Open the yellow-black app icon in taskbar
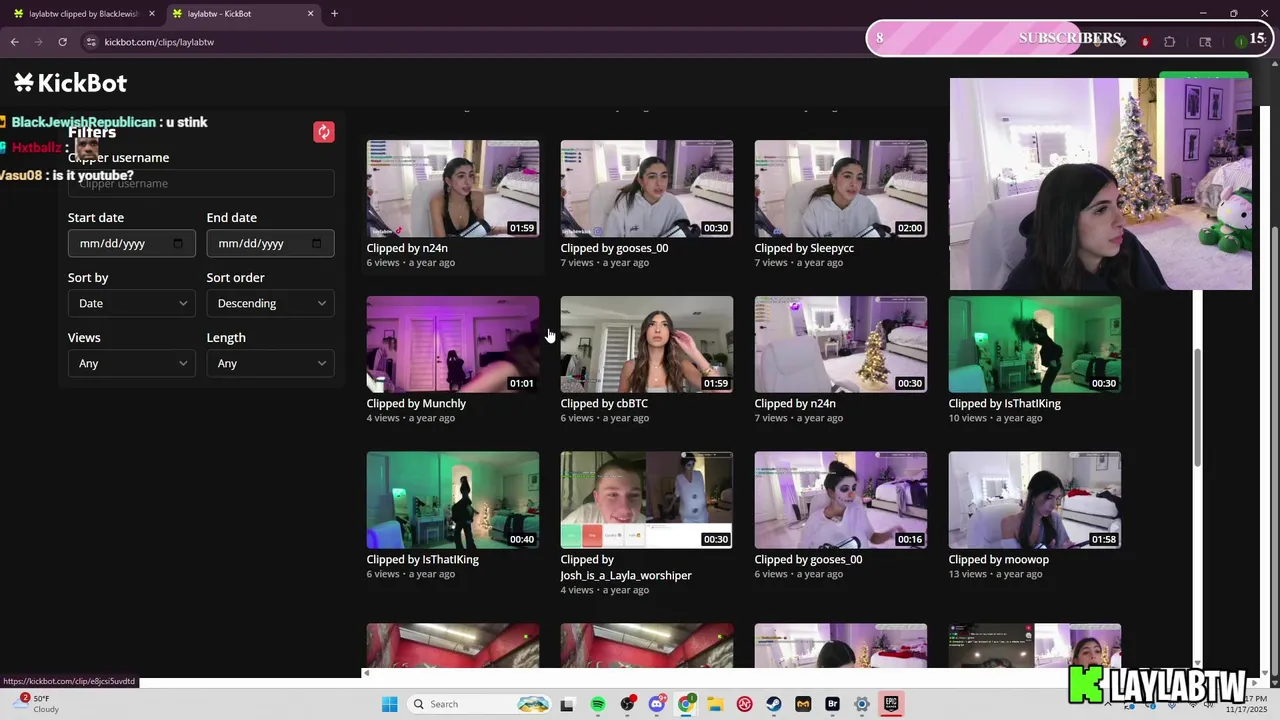The width and height of the screenshot is (1280, 720). (803, 704)
